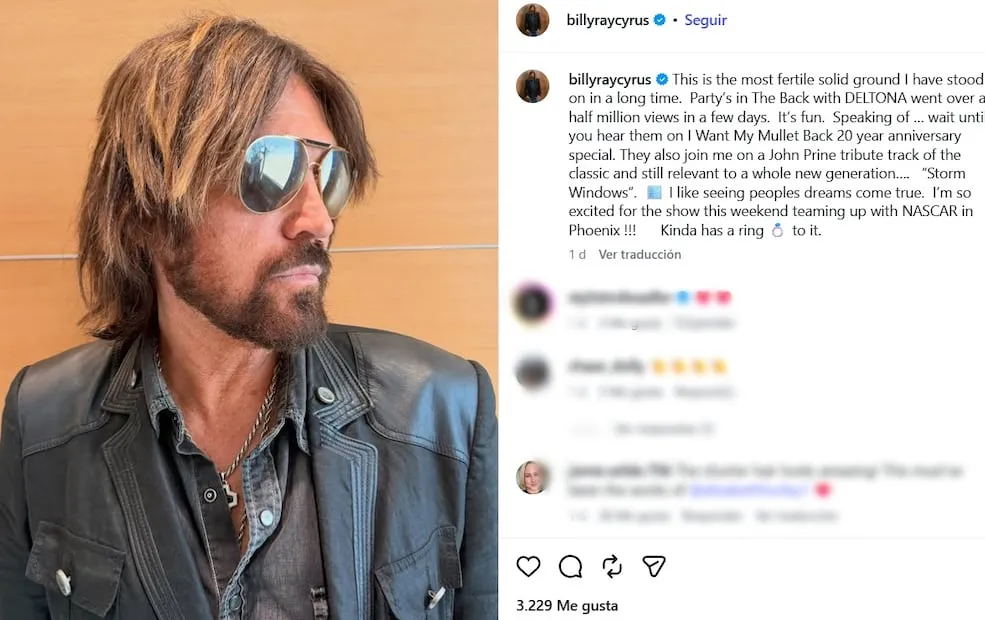This screenshot has height=620, width=985.
Task: Click the blue mention in third comment
Action: [748, 489]
